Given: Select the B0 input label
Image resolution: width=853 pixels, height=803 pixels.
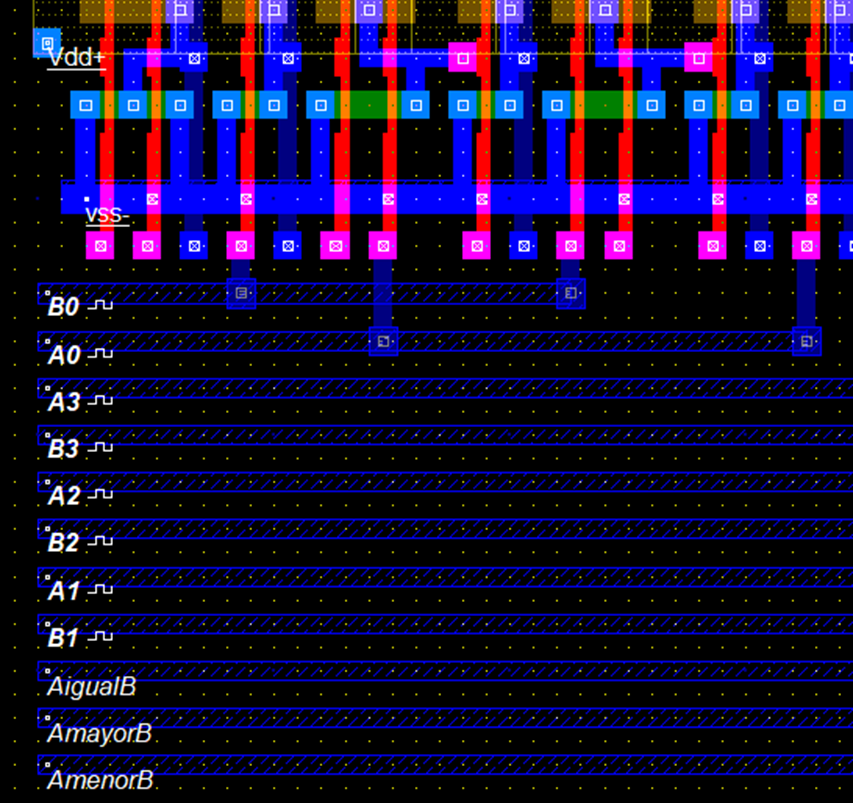Looking at the screenshot, I should [x=64, y=307].
